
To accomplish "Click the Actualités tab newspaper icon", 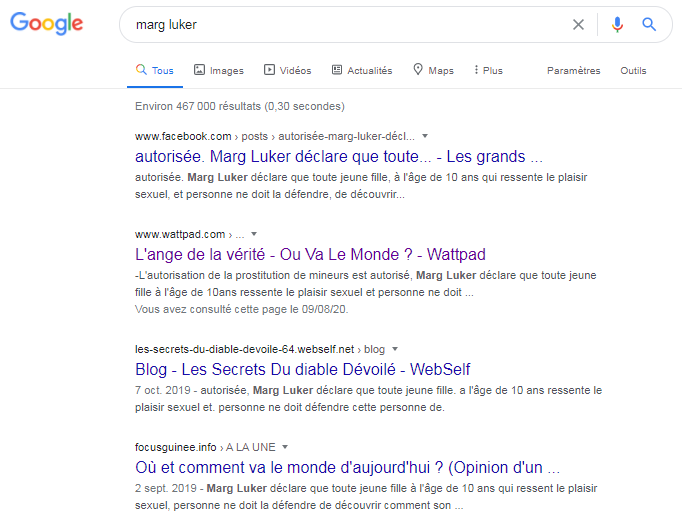I will pos(337,70).
